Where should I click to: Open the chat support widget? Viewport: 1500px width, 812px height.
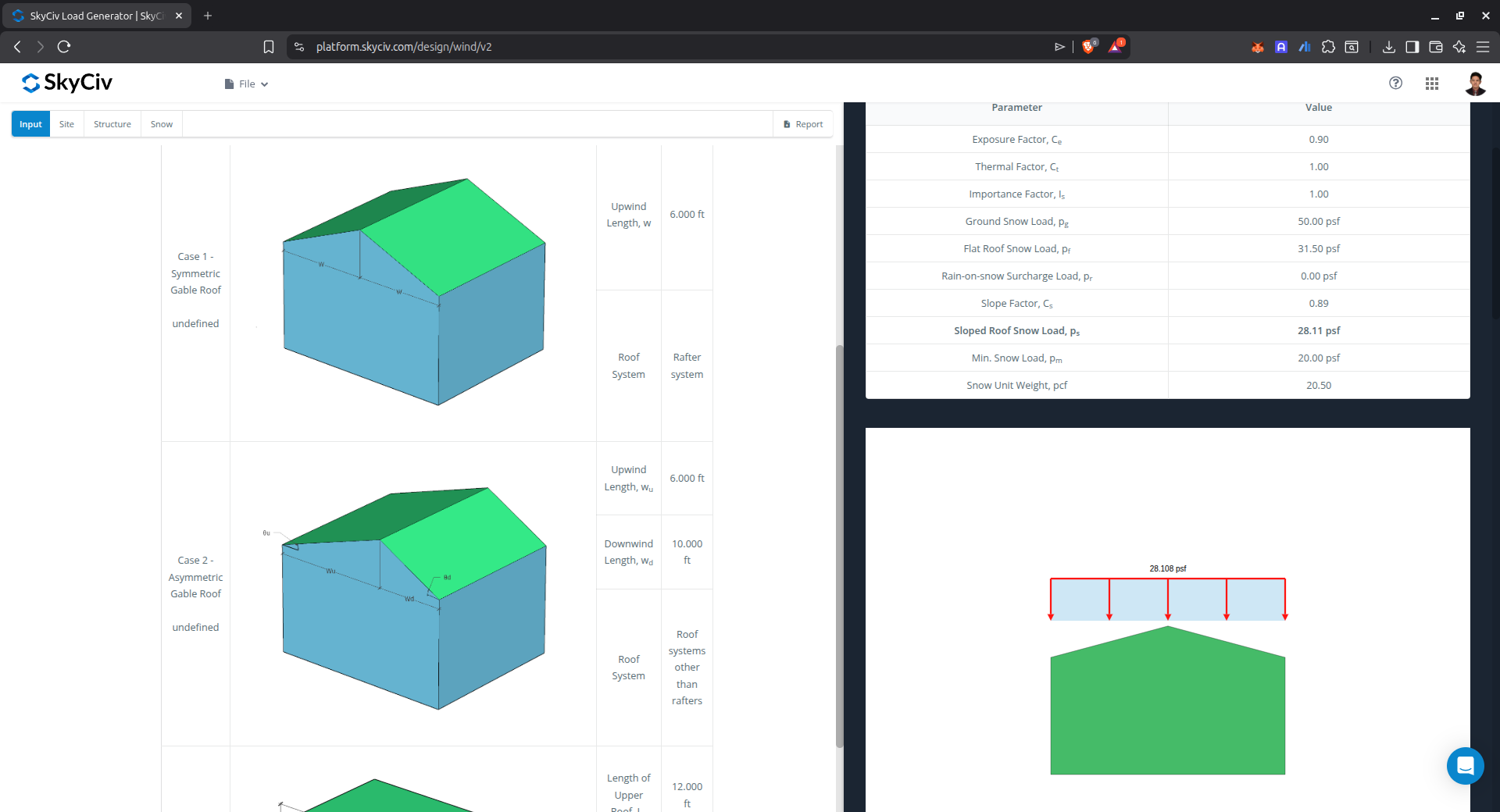click(x=1465, y=765)
